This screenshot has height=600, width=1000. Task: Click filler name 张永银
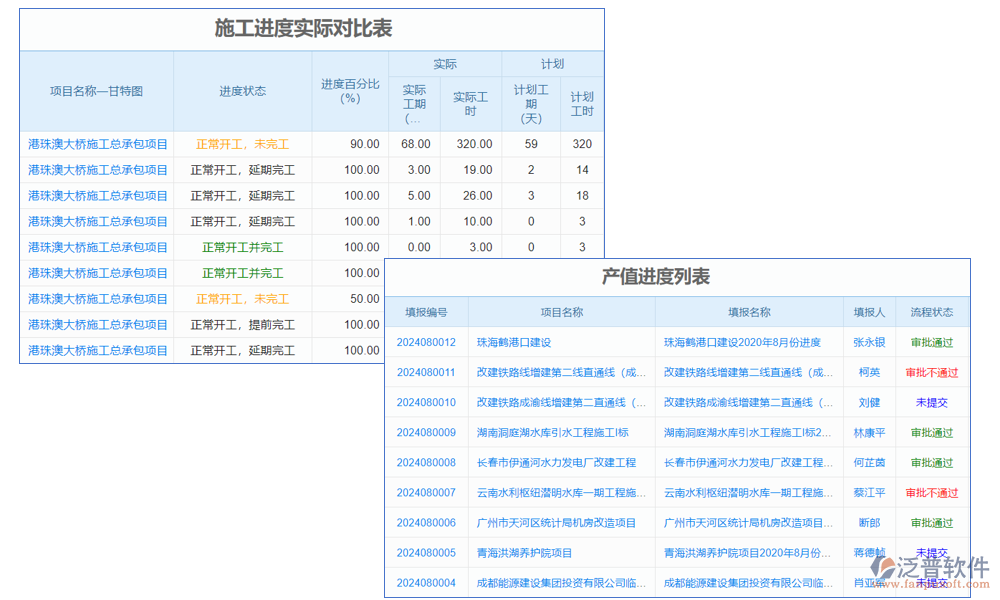click(x=868, y=341)
